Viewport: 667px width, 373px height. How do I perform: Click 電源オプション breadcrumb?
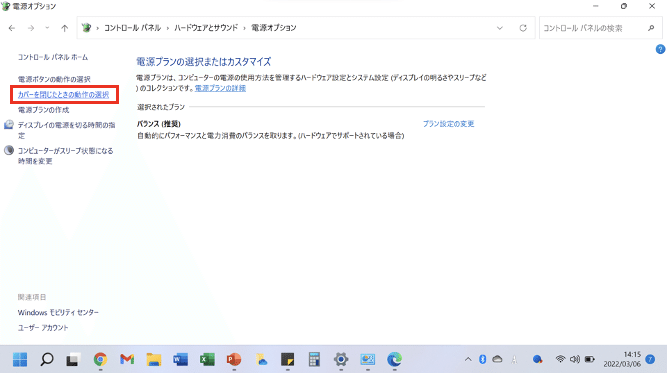(x=274, y=28)
